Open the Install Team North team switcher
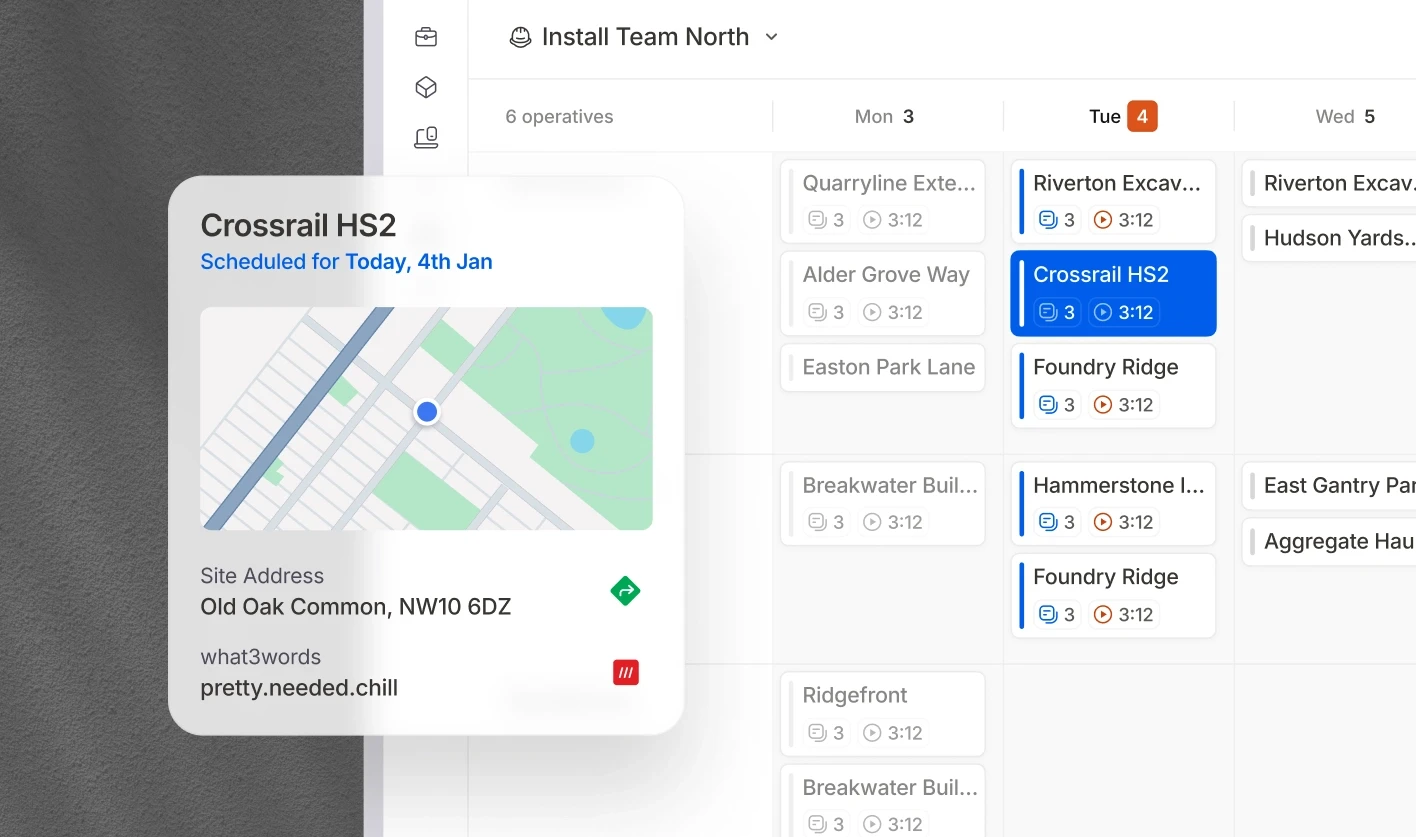1416x837 pixels. click(645, 36)
